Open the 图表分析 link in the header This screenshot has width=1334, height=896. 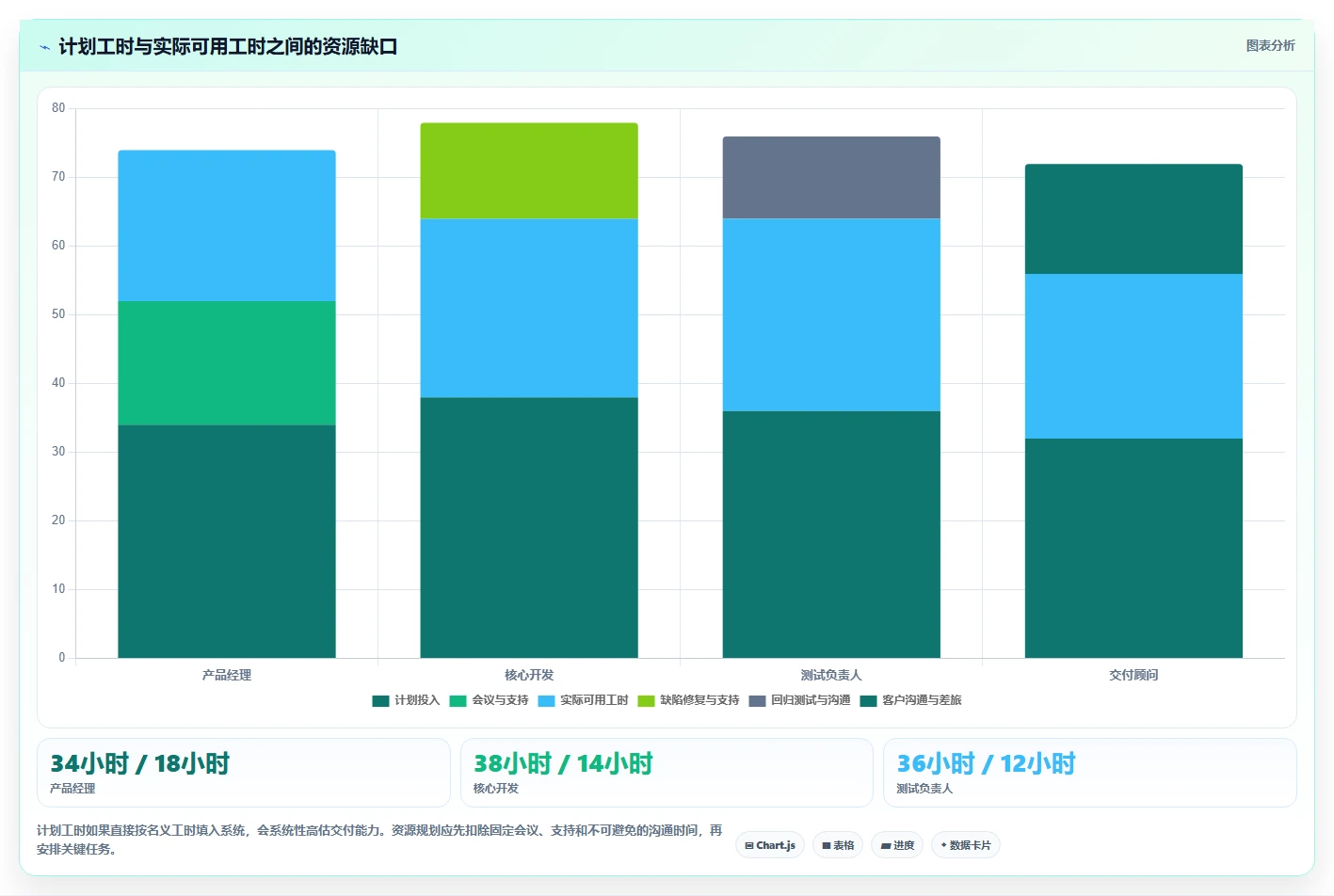click(1270, 45)
